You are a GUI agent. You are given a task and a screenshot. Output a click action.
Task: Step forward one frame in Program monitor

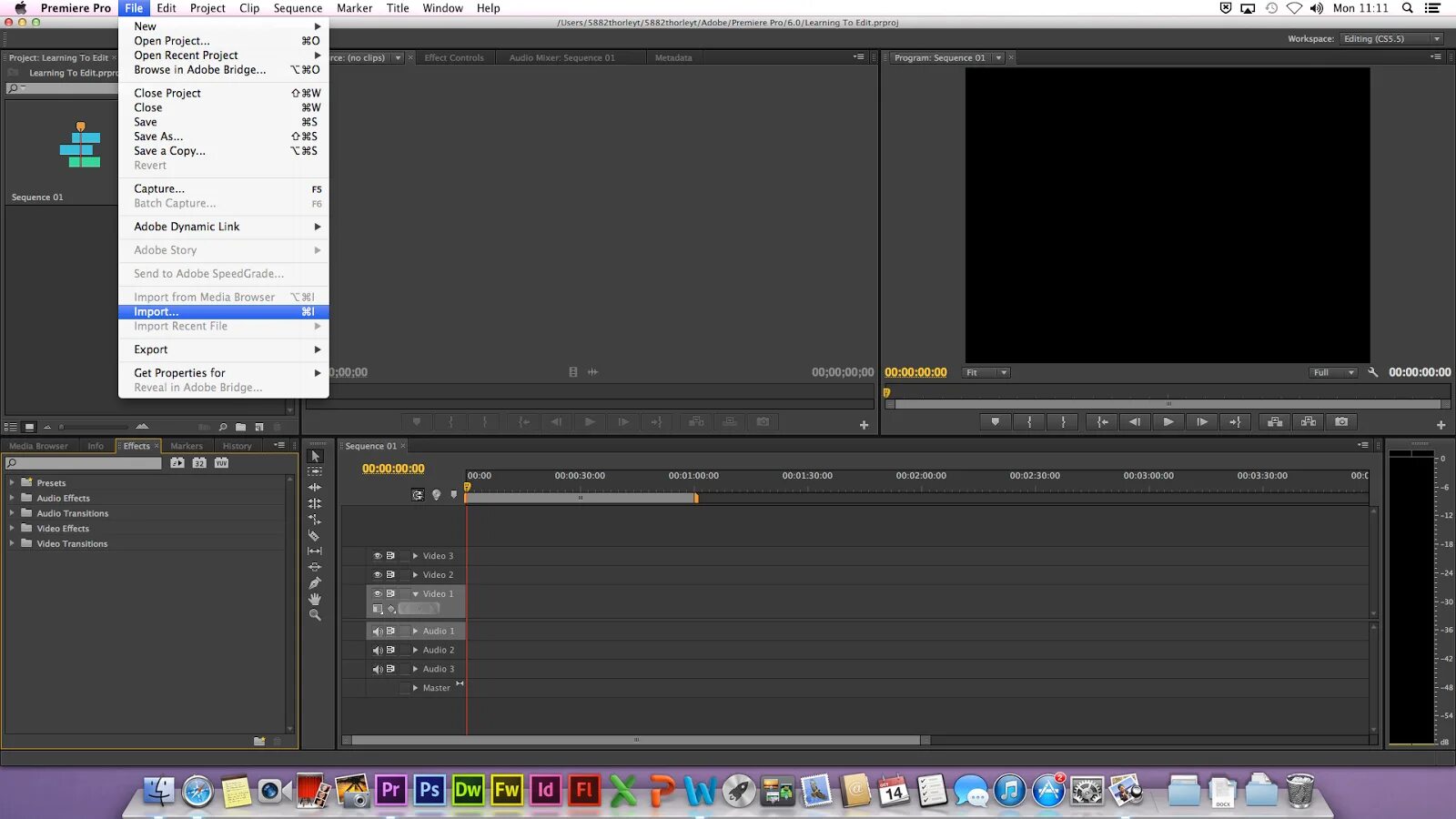pyautogui.click(x=1202, y=422)
